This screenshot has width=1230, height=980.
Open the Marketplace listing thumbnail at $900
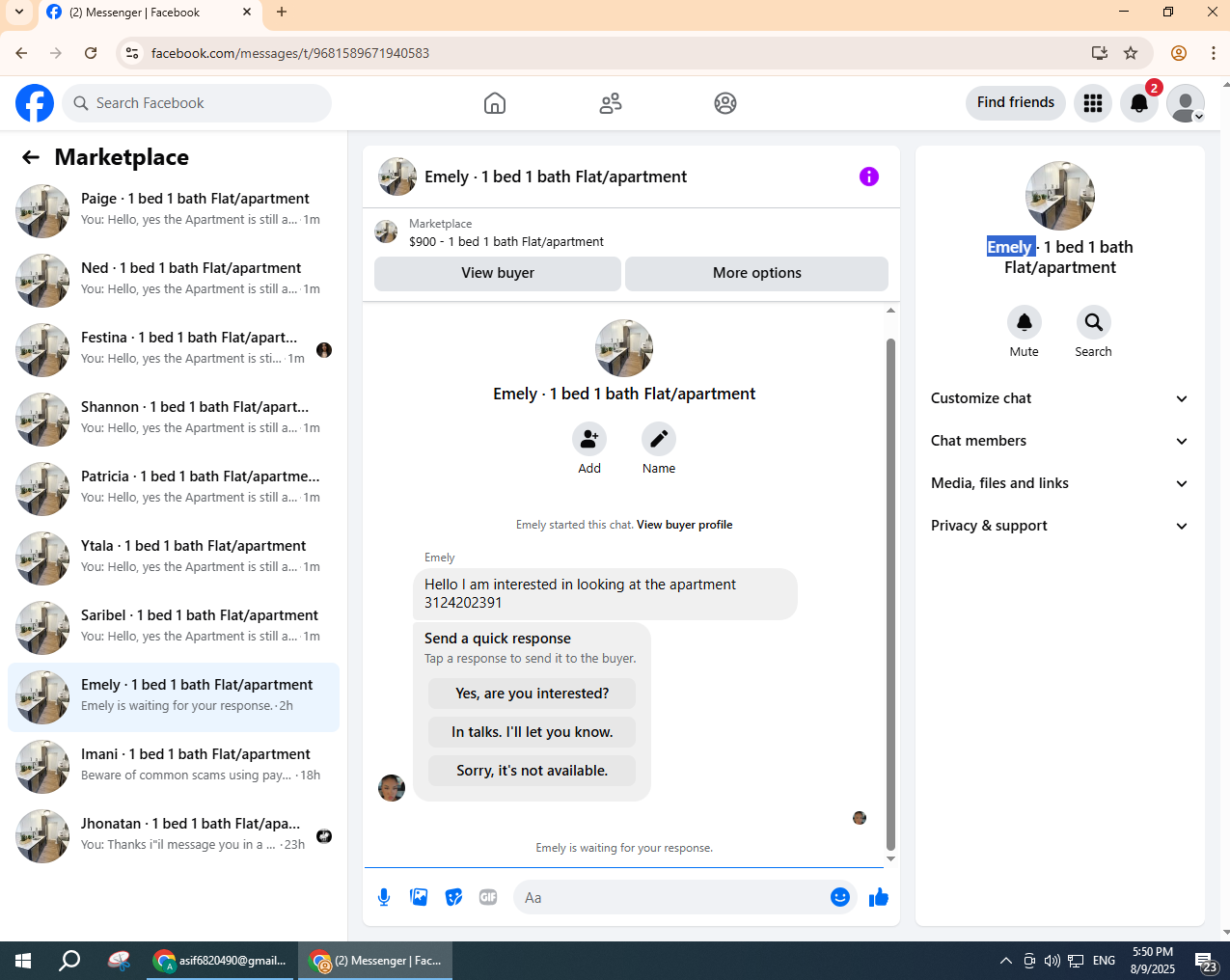coord(386,231)
